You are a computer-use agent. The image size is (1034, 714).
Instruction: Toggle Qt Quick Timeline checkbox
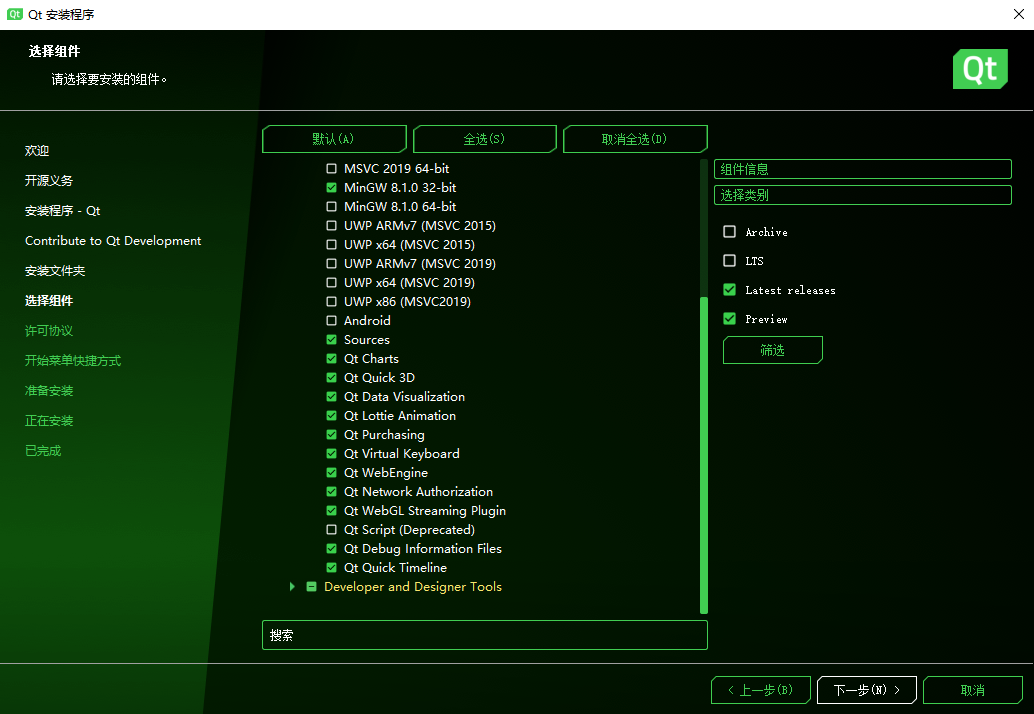332,568
